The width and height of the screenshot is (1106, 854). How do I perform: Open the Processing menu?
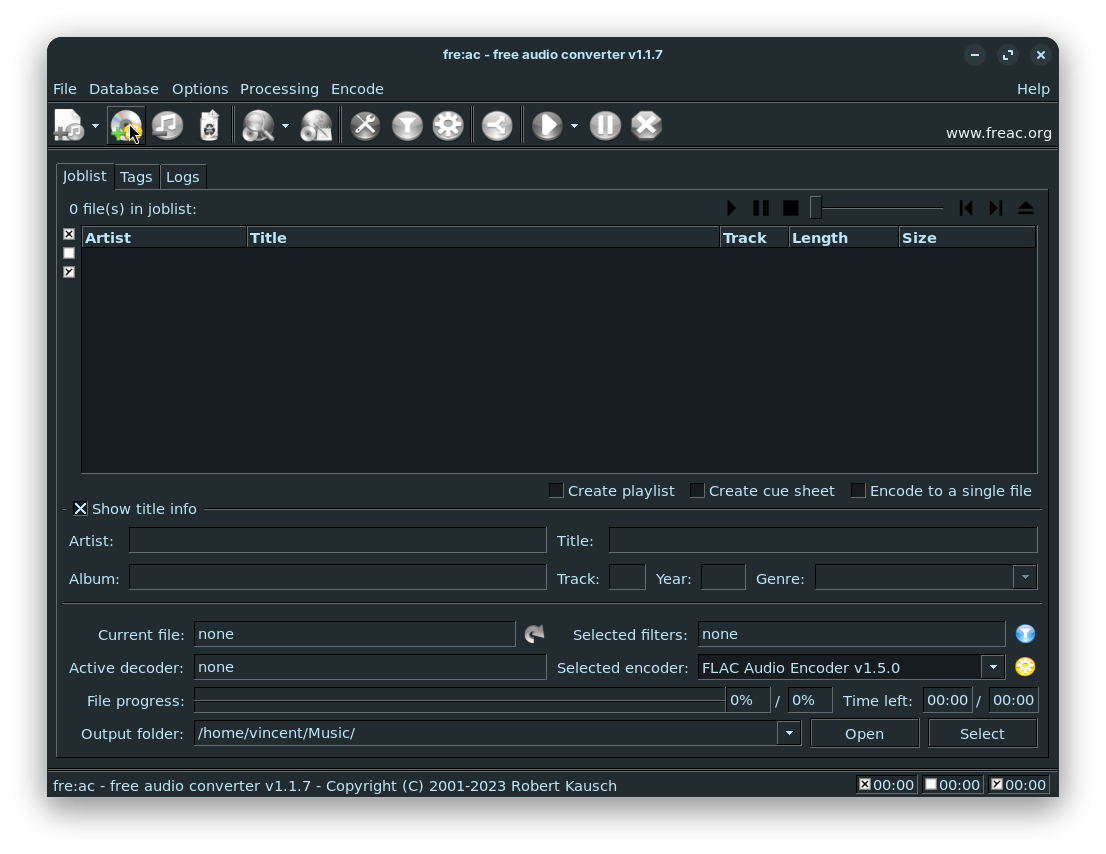[279, 89]
